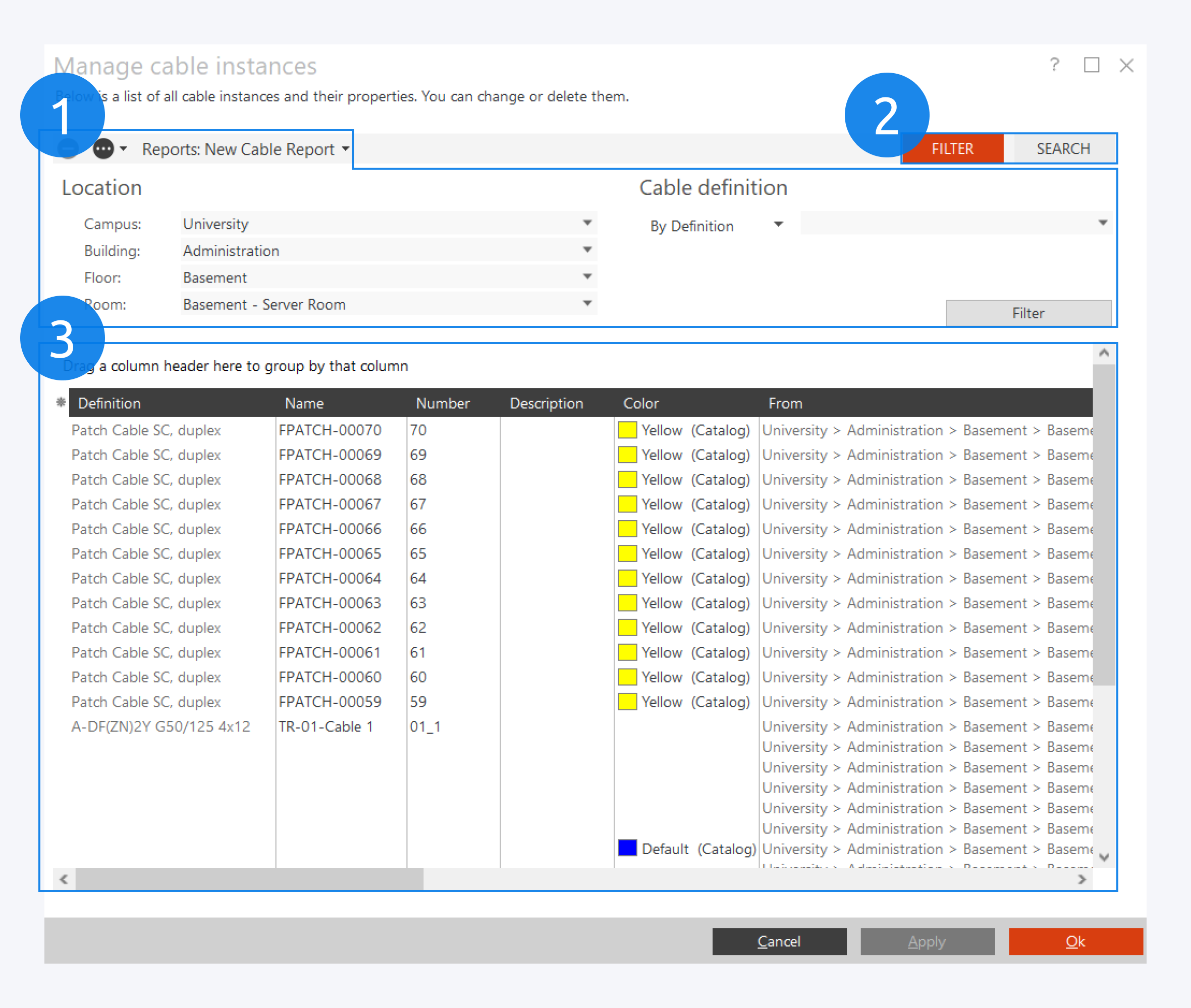Switch to the SEARCH tab
Screen dimensions: 1191x1008
[1062, 149]
